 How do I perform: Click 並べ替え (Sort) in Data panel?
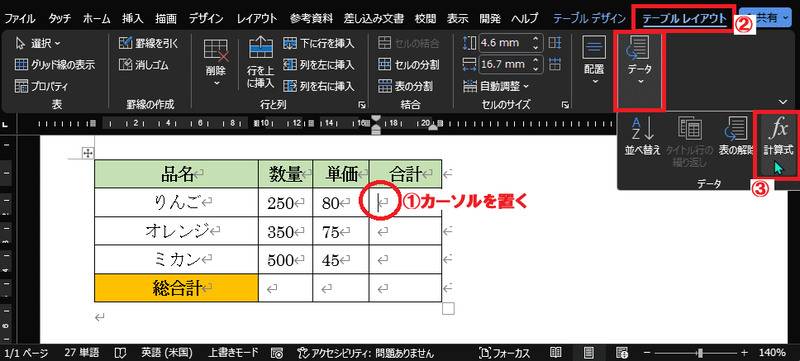(643, 136)
